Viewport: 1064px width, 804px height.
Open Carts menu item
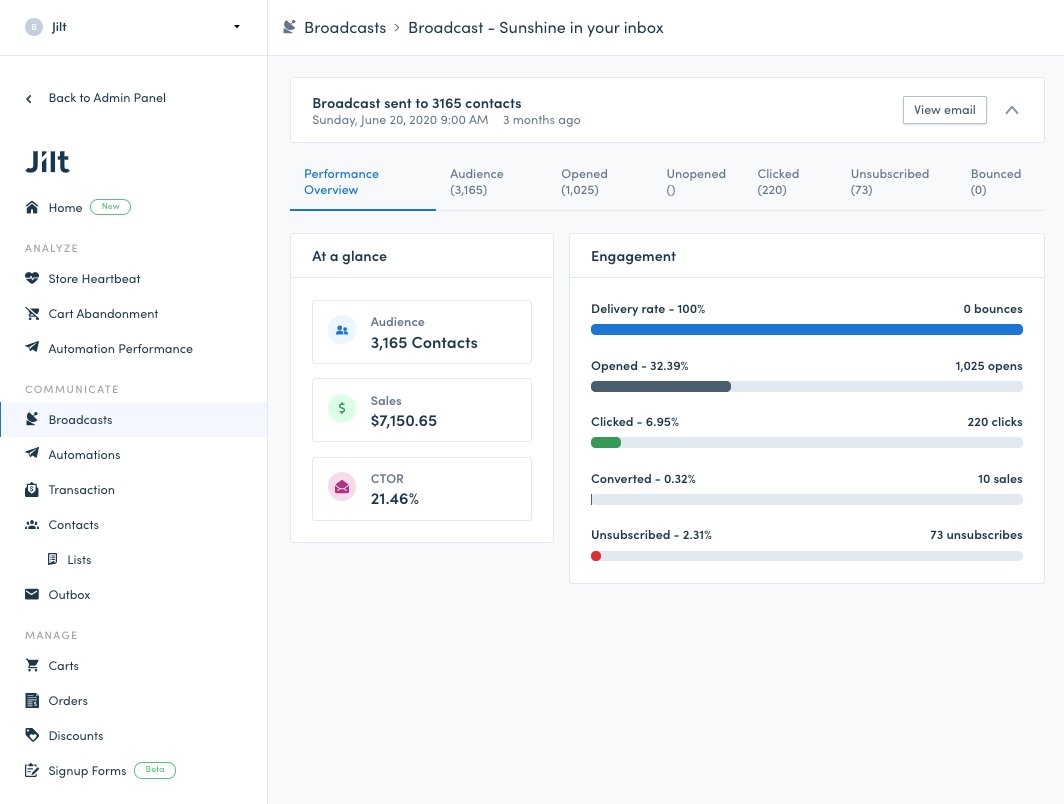coord(64,666)
